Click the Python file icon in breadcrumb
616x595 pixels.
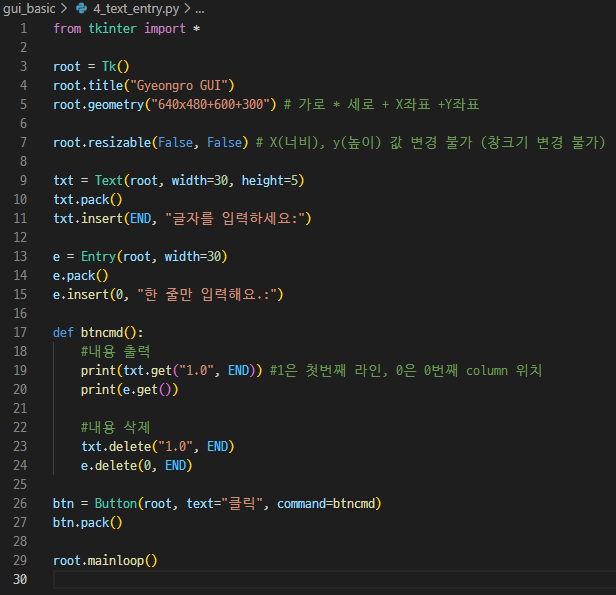(81, 8)
